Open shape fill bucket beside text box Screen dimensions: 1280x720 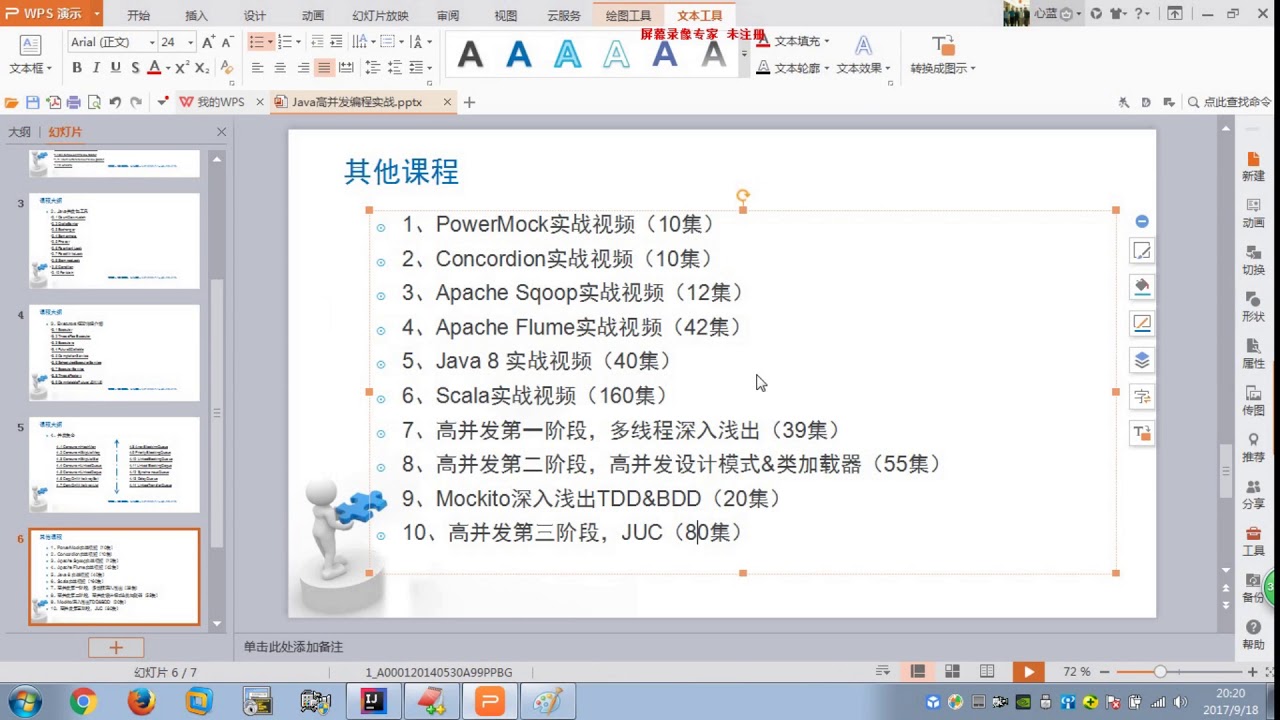(1142, 287)
